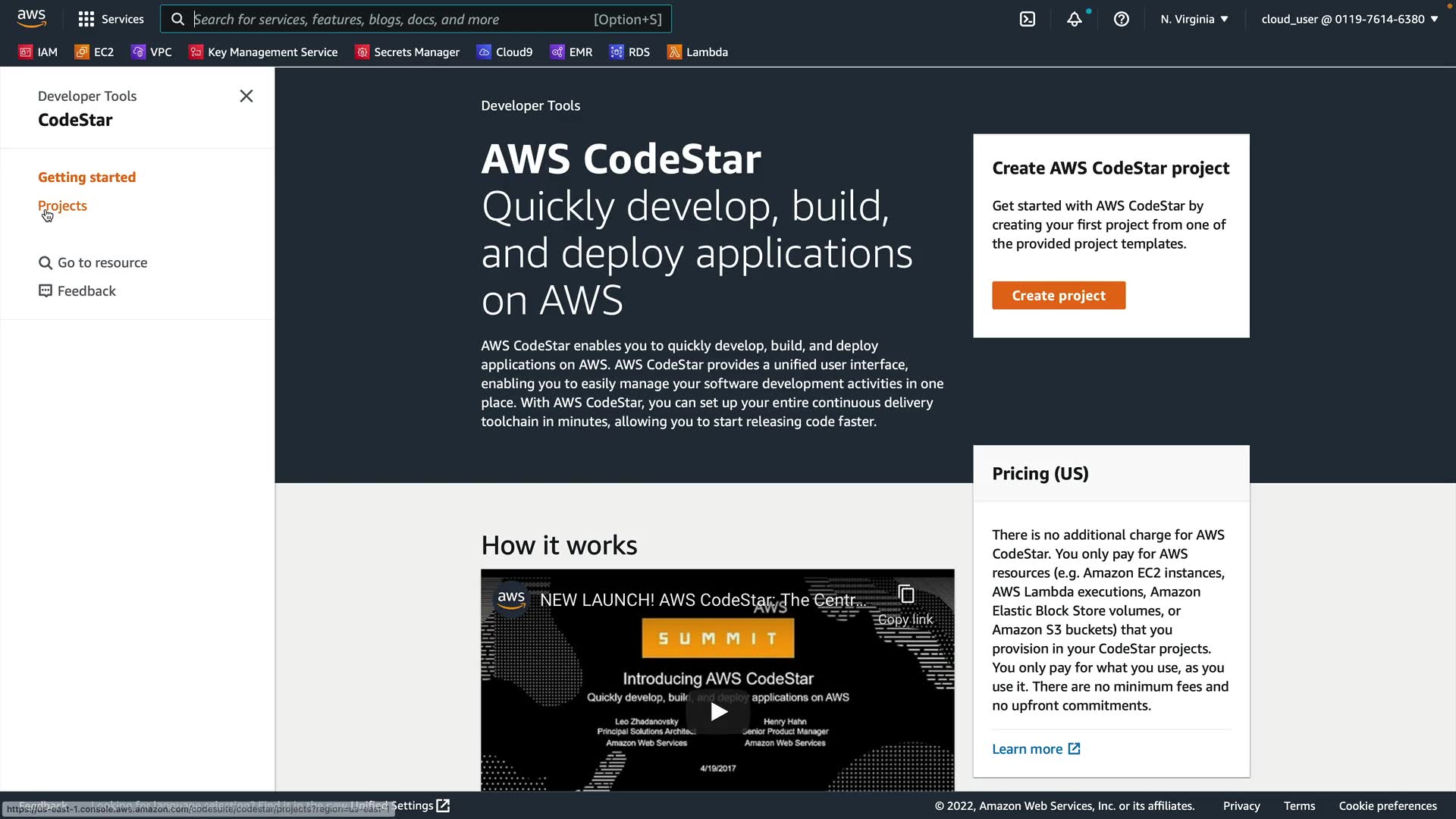Copy link on the YouTube video

click(x=905, y=605)
